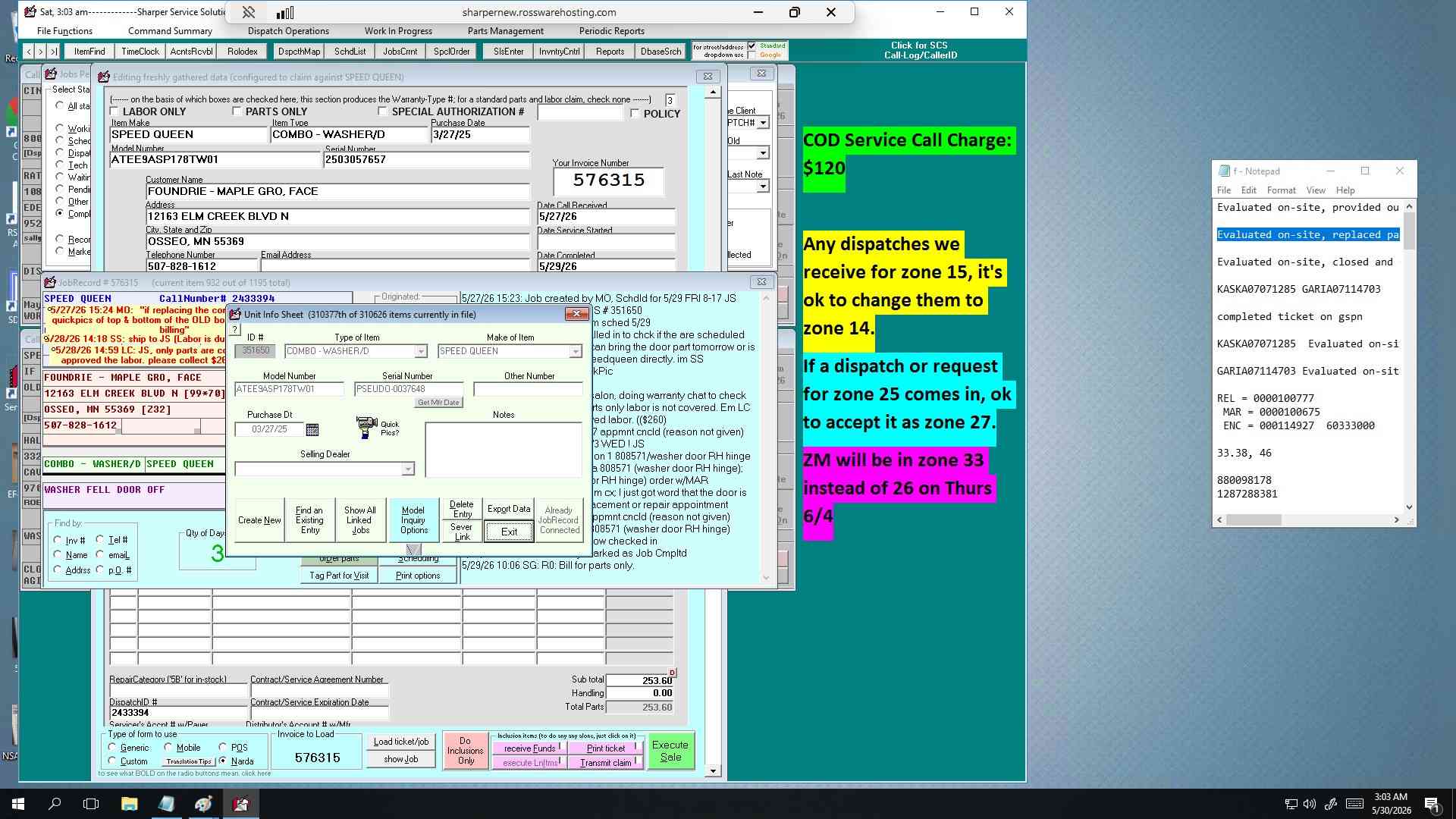Click the skip-to-last navigation arrow button

(x=53, y=52)
